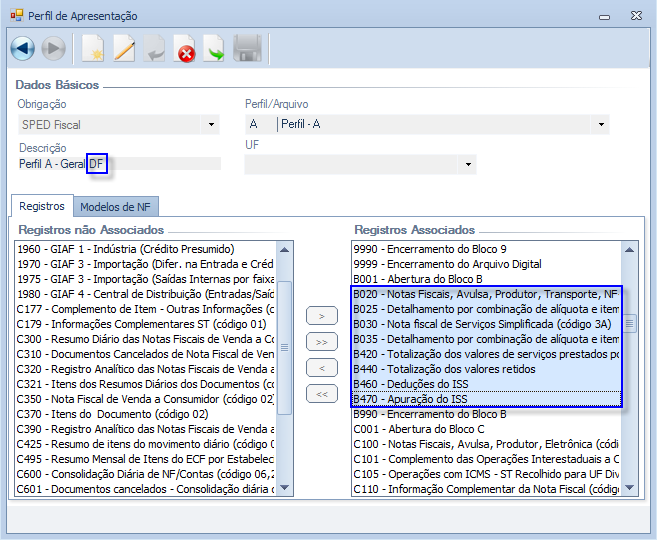The image size is (657, 540).
Task: Create a new record with the star document icon
Action: coord(92,48)
